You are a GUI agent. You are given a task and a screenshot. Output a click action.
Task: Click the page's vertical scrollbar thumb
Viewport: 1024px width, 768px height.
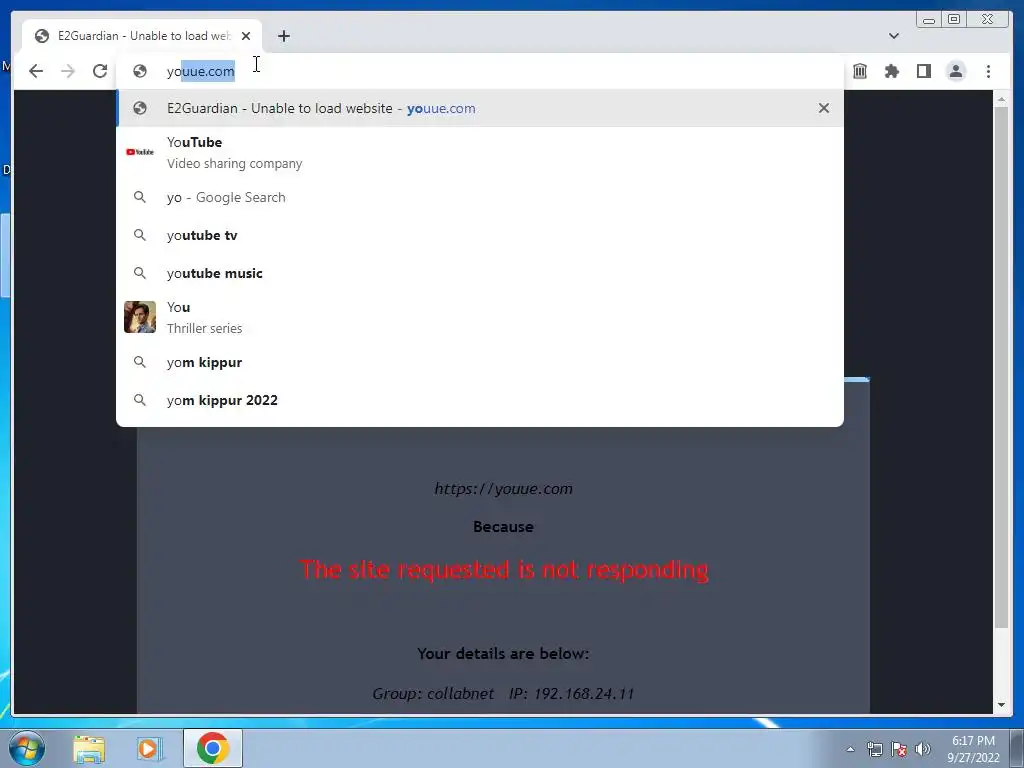point(1001,366)
